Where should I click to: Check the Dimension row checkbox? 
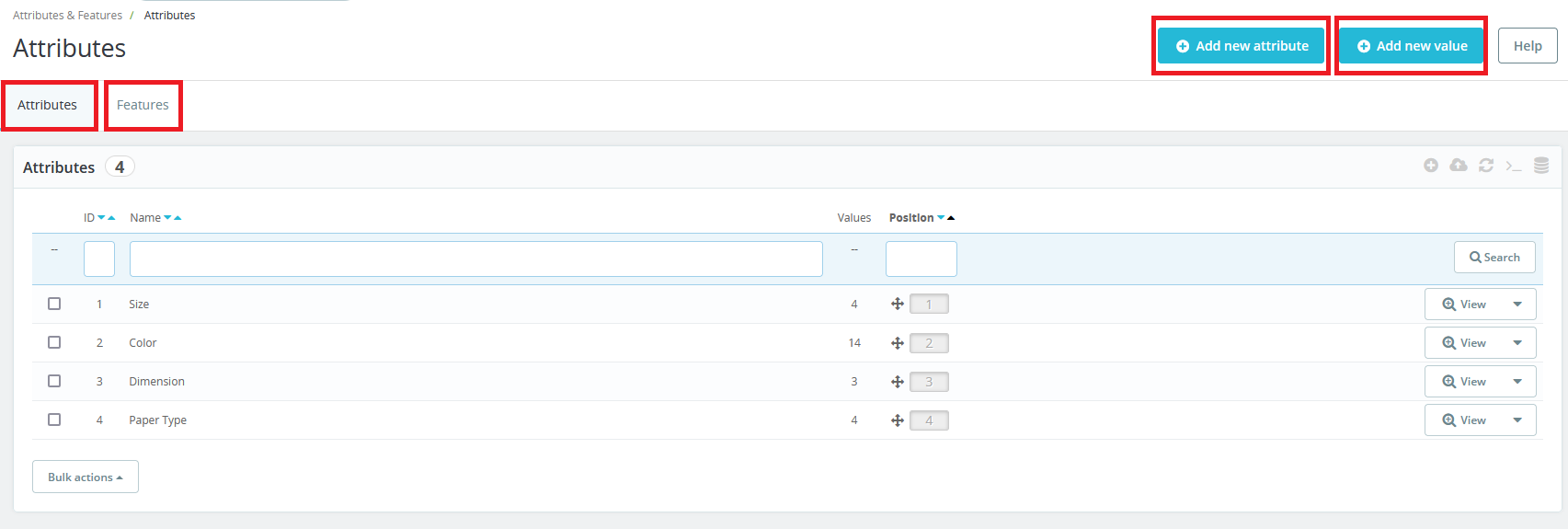click(x=54, y=381)
